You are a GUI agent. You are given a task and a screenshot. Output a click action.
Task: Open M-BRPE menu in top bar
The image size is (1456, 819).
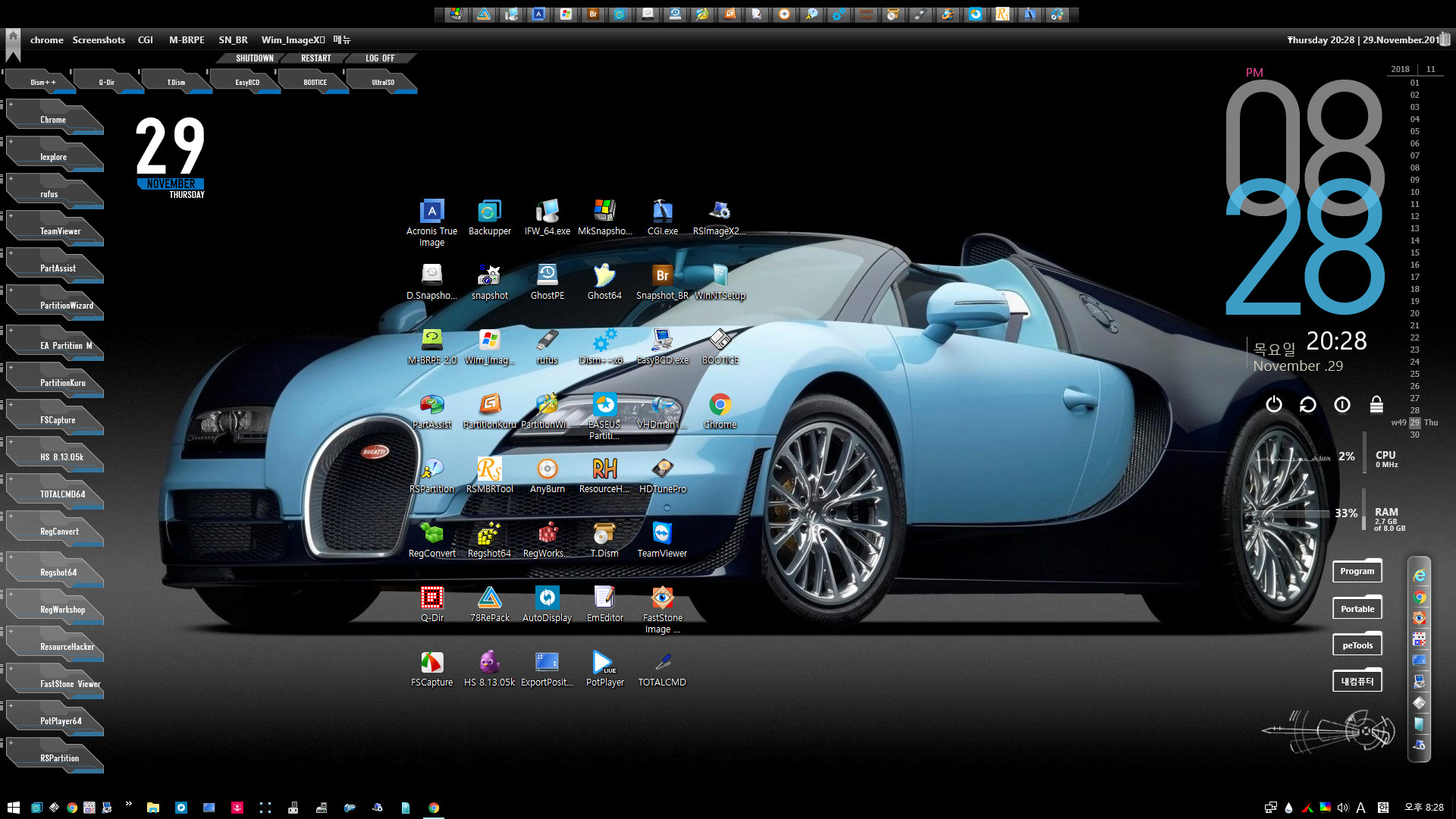click(187, 39)
